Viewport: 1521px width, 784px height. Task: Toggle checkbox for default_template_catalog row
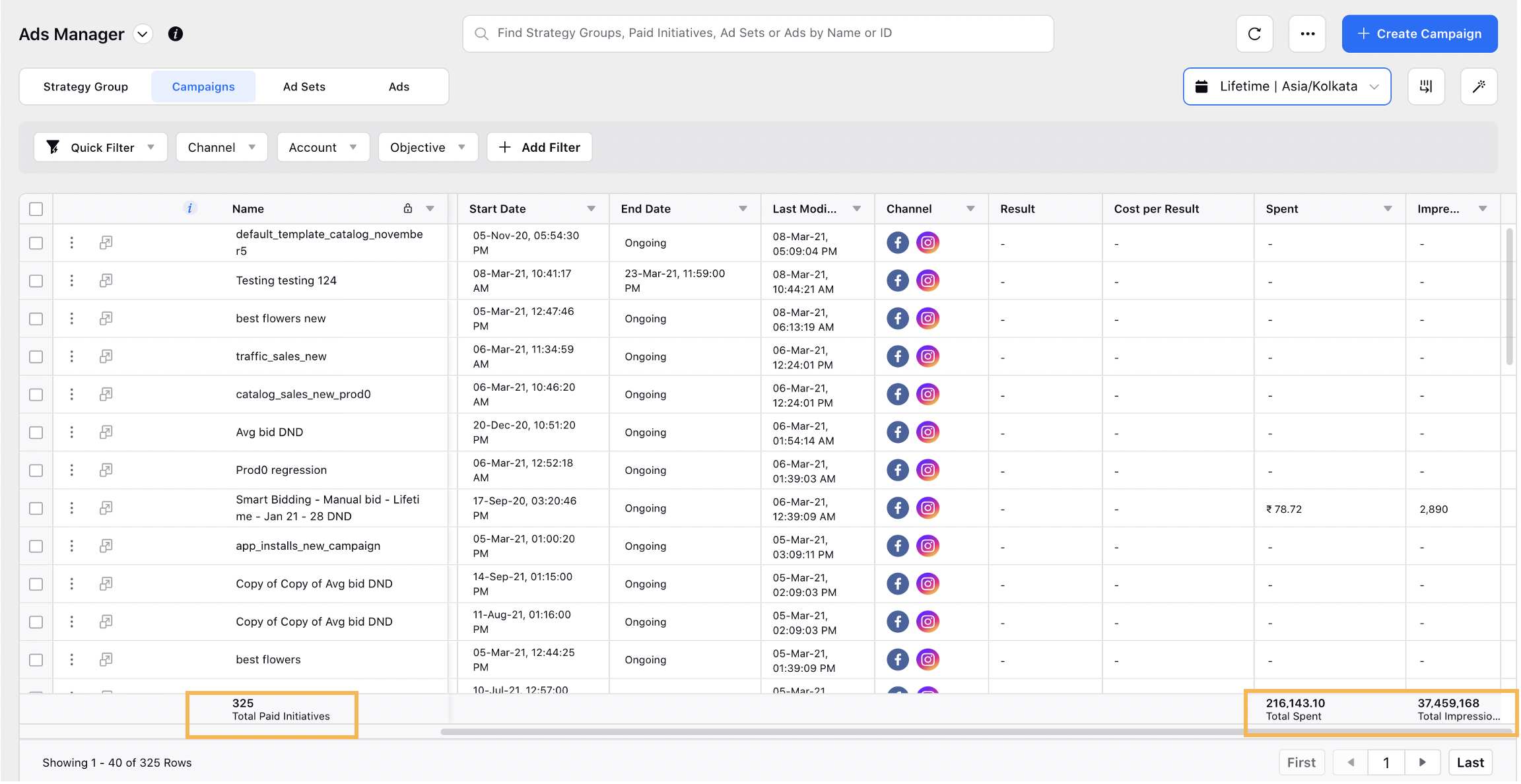point(35,242)
